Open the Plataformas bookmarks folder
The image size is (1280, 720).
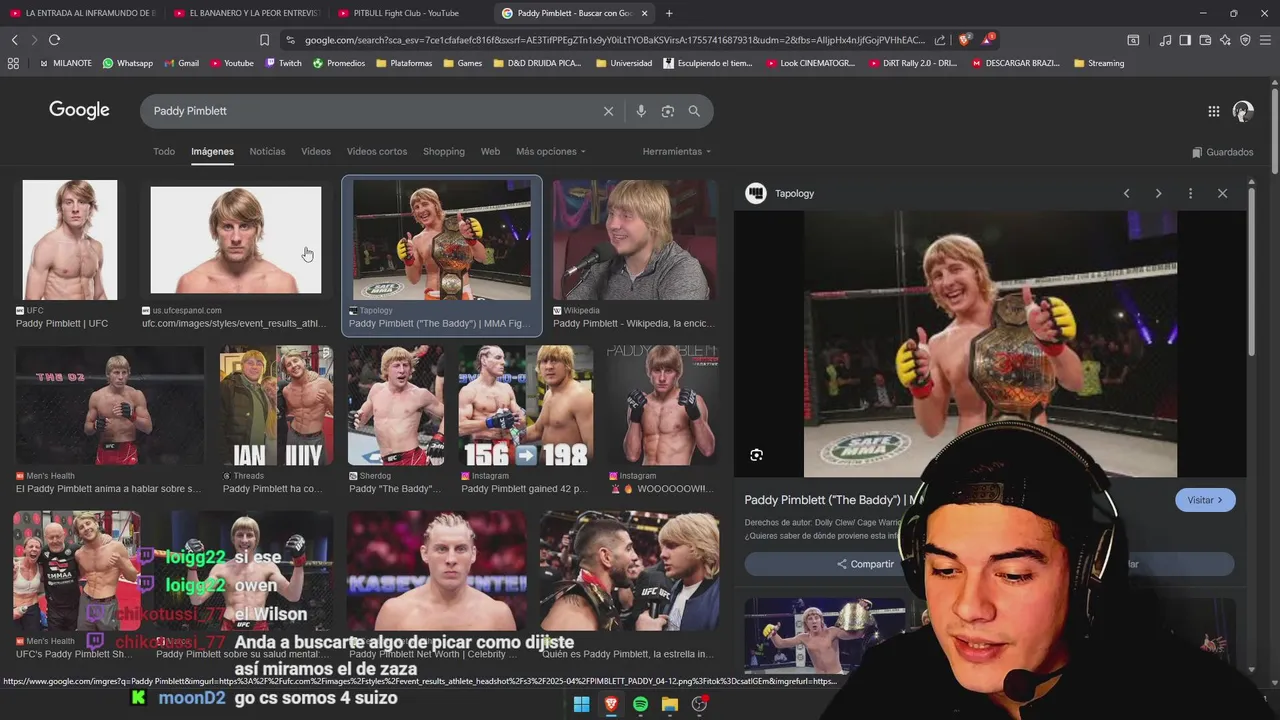pyautogui.click(x=404, y=63)
